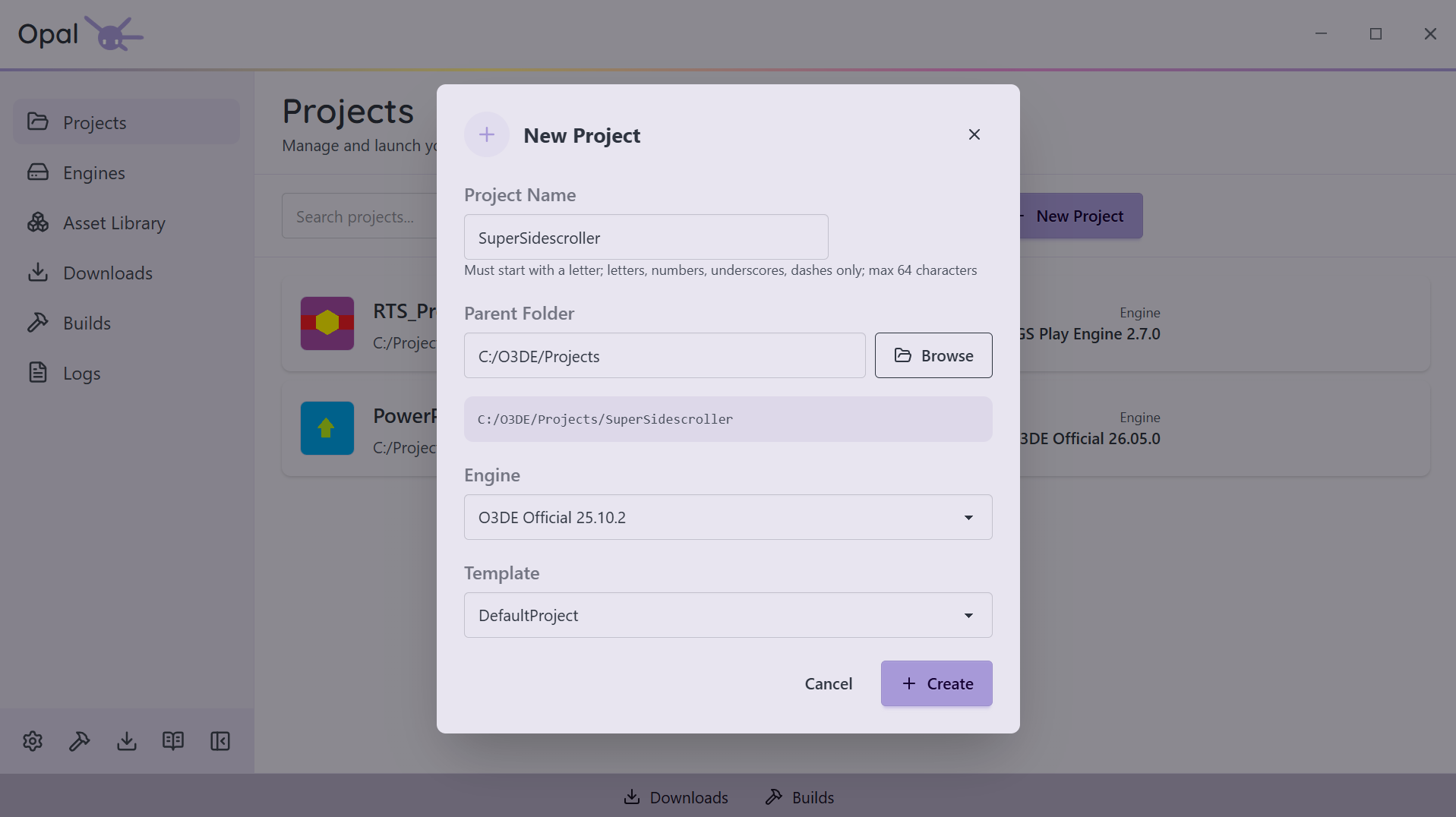Open Logs in the sidebar
Viewport: 1456px width, 817px height.
pos(127,373)
